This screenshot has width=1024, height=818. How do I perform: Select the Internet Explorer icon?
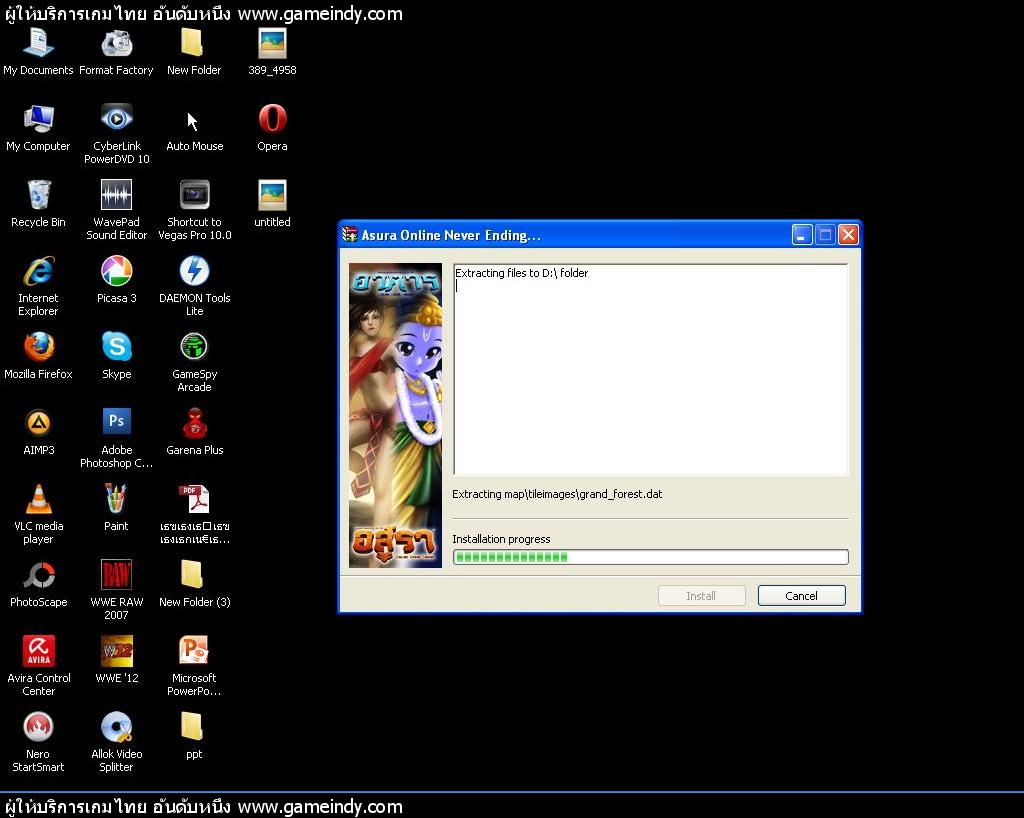click(39, 271)
